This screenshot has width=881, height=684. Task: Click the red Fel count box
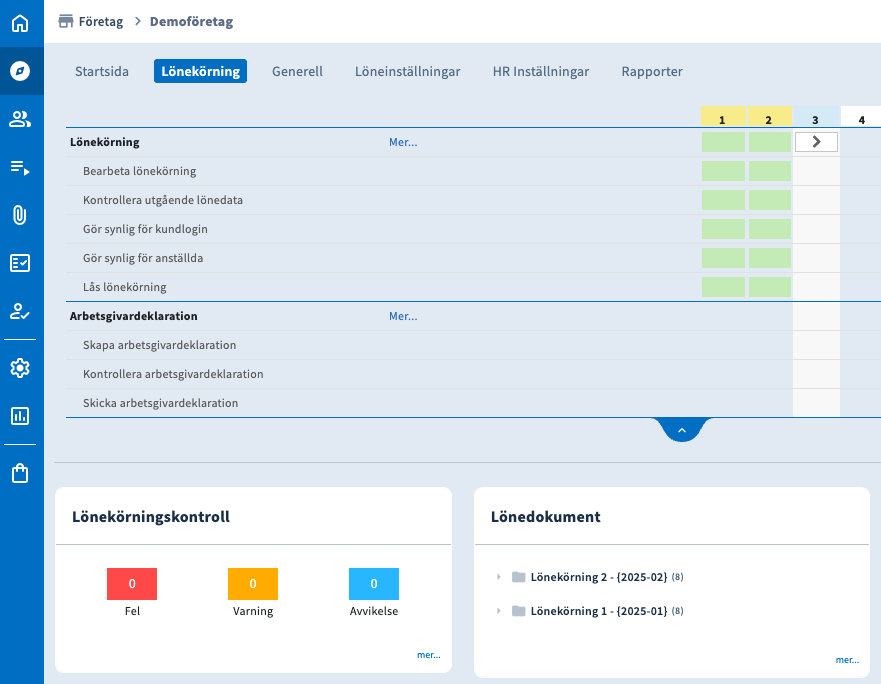(x=132, y=584)
